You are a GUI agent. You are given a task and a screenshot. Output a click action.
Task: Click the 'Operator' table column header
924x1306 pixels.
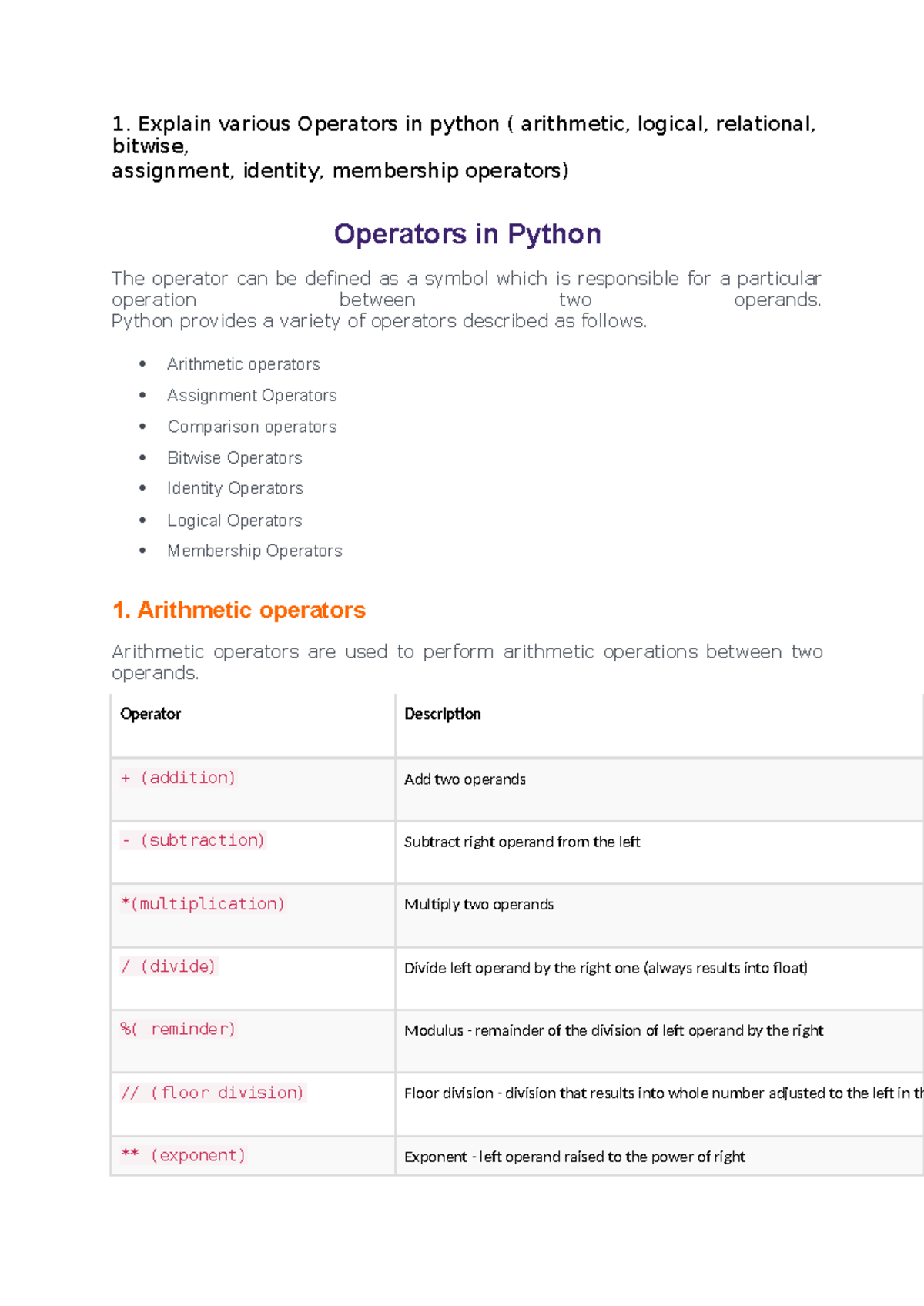tap(151, 714)
